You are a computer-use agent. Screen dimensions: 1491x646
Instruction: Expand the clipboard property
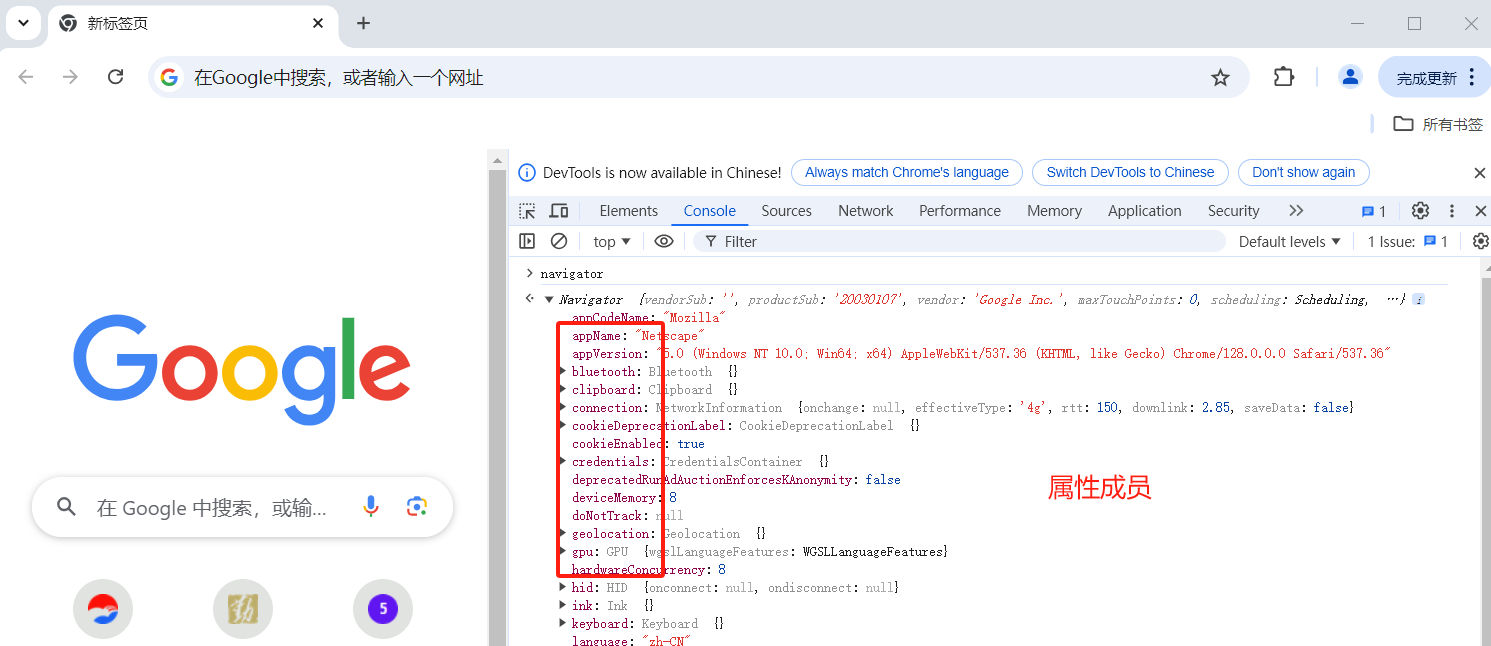click(x=562, y=390)
